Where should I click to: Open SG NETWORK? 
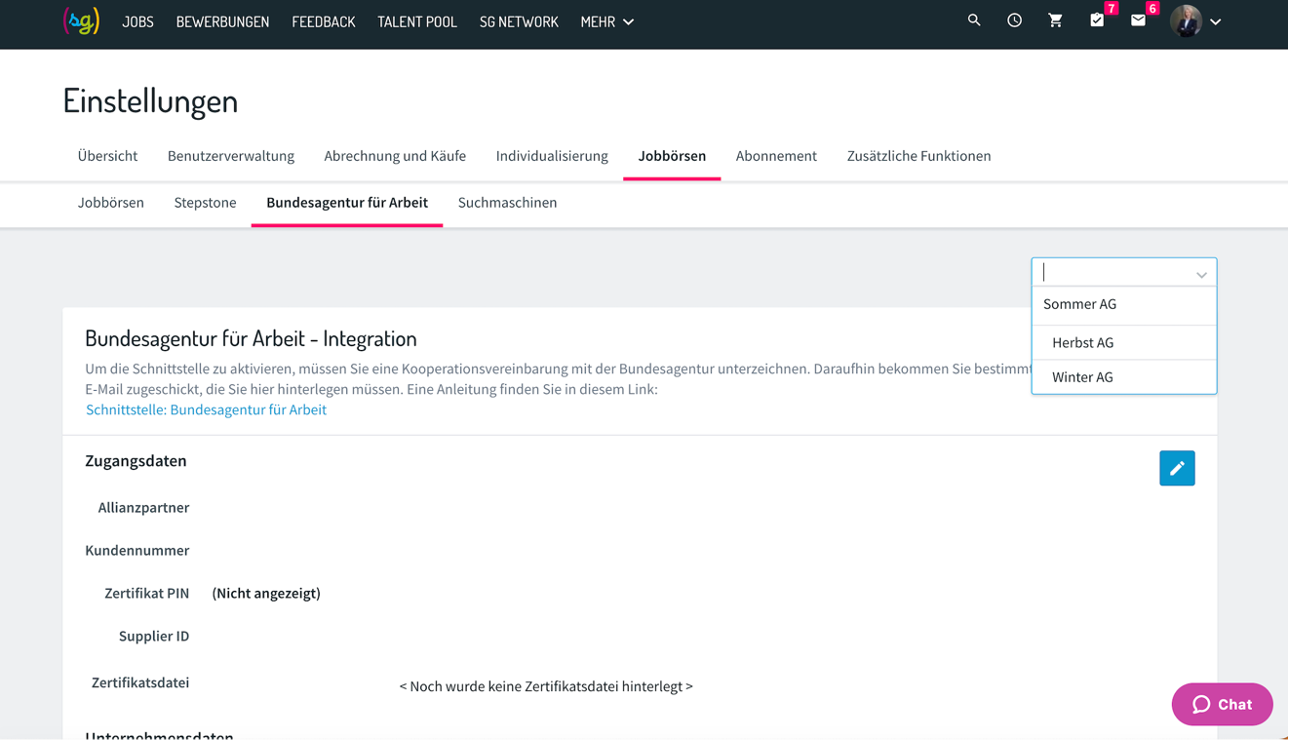coord(519,22)
